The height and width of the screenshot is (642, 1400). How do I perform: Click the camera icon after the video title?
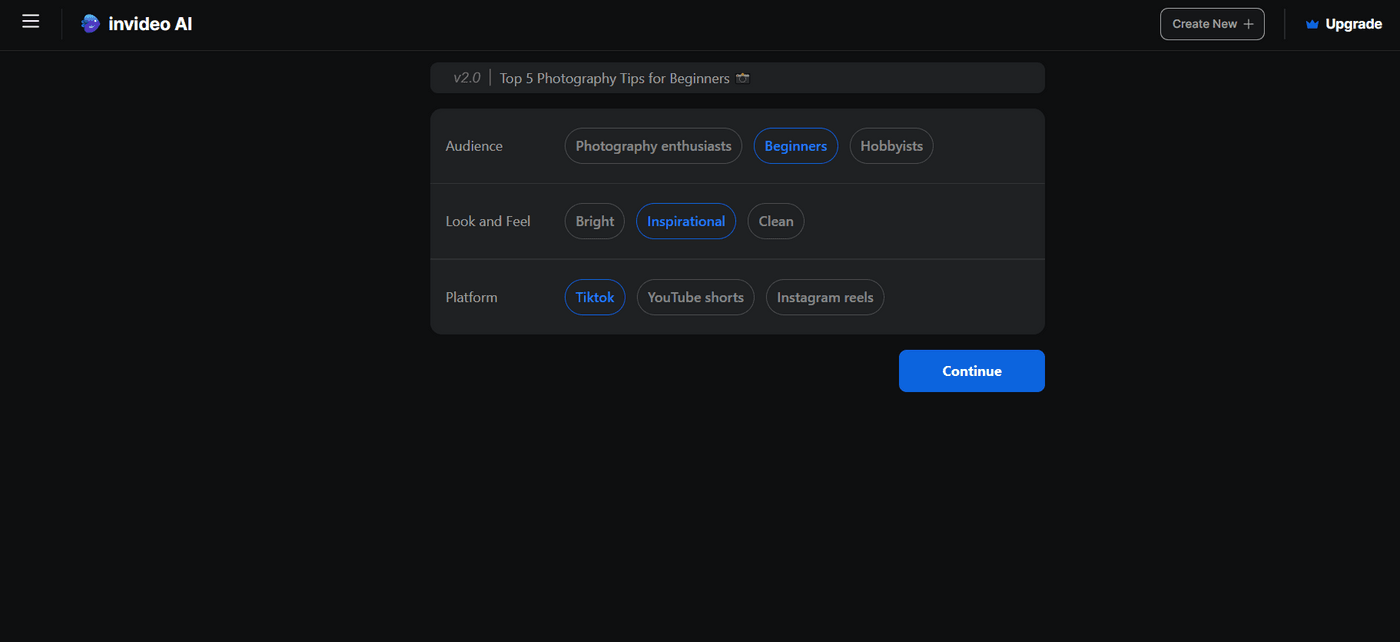(x=743, y=77)
